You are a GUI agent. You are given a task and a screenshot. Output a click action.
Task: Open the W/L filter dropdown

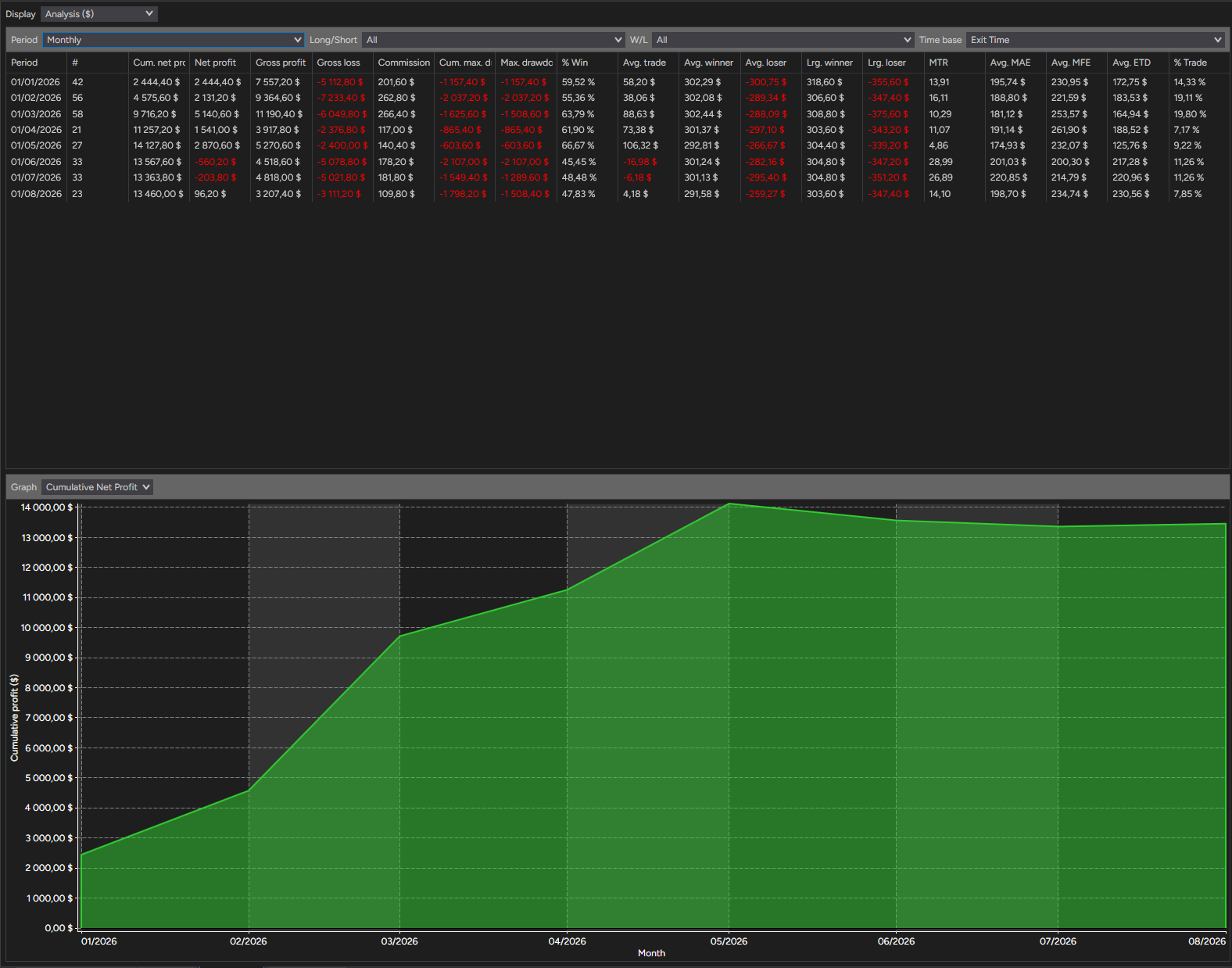(x=783, y=40)
